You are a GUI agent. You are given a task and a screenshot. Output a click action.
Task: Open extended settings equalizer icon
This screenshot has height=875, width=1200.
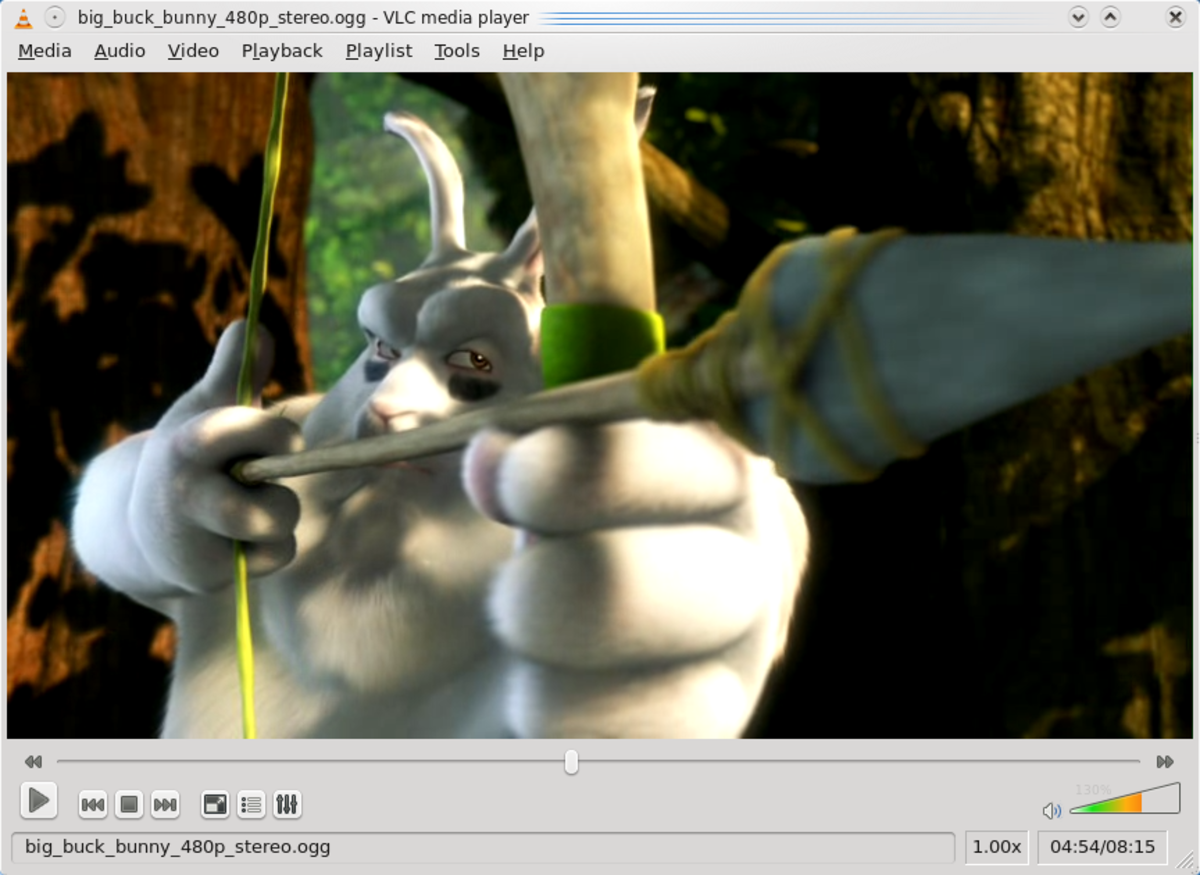click(x=287, y=804)
